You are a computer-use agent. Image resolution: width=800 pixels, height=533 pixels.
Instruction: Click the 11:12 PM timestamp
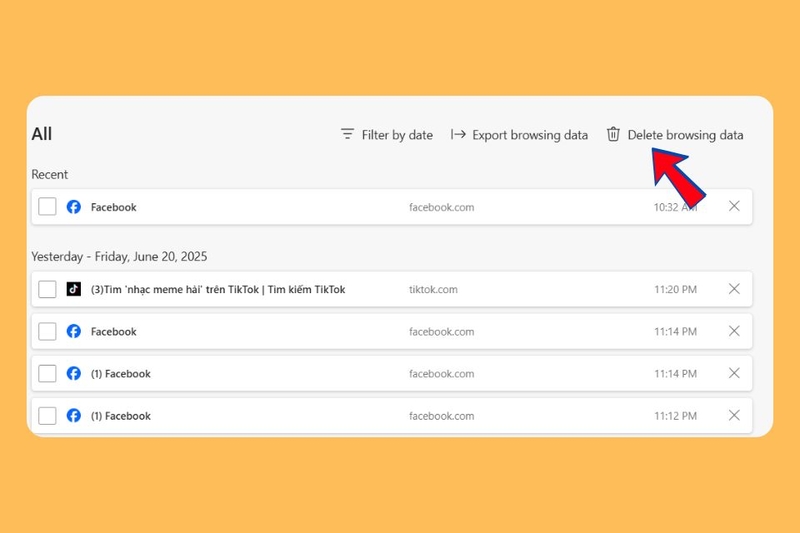pyautogui.click(x=676, y=416)
